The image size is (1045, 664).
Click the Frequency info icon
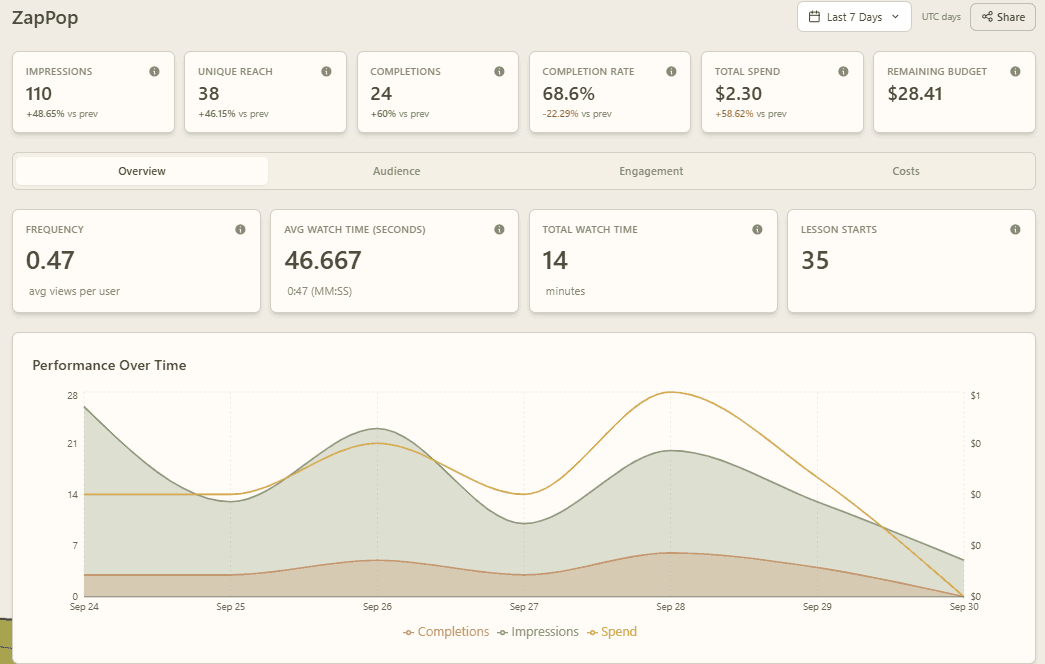241,229
